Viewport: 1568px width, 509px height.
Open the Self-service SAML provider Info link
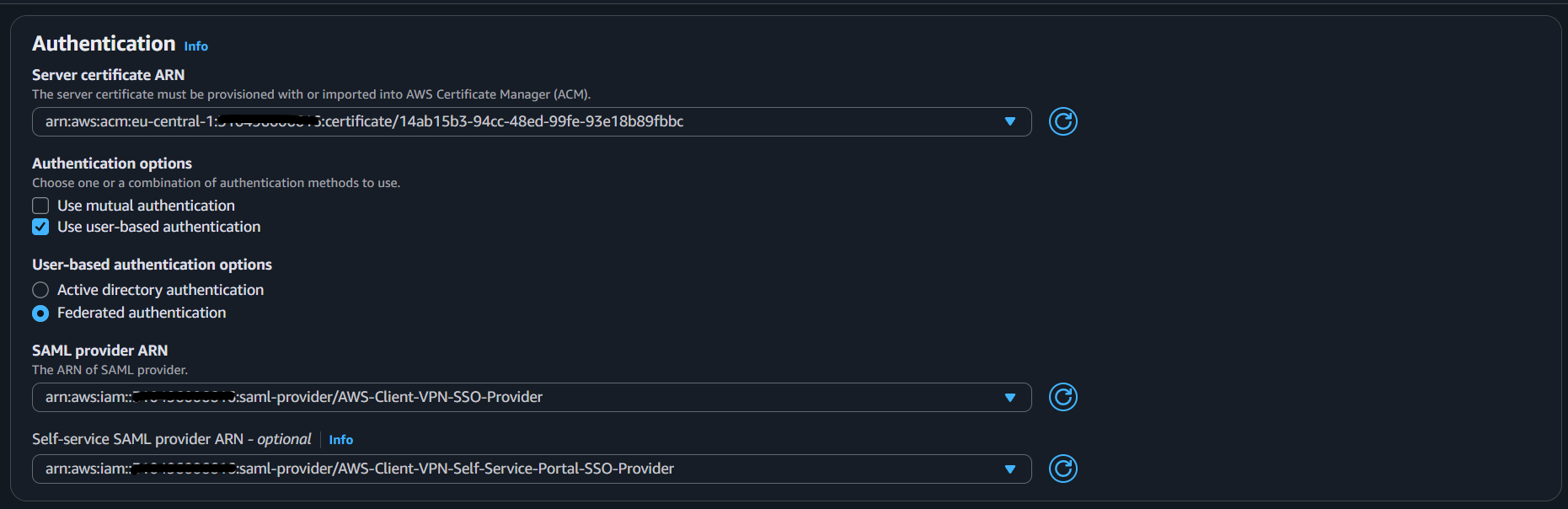click(x=341, y=439)
